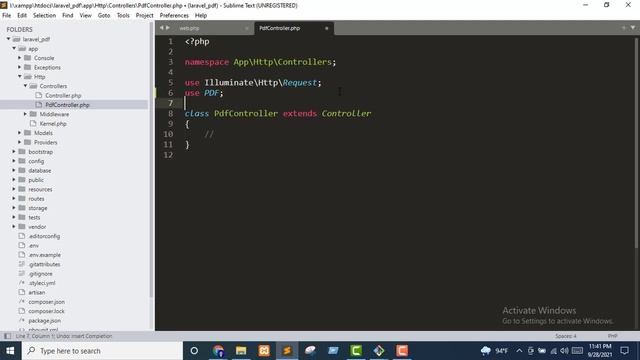The height and width of the screenshot is (360, 640).
Task: Open the .gitignore file
Action: tap(40, 274)
